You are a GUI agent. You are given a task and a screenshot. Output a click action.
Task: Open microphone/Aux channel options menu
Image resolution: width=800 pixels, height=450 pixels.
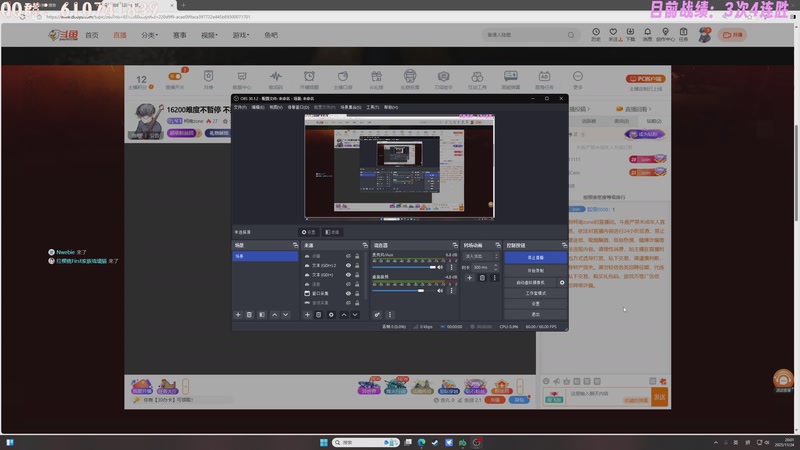click(451, 267)
